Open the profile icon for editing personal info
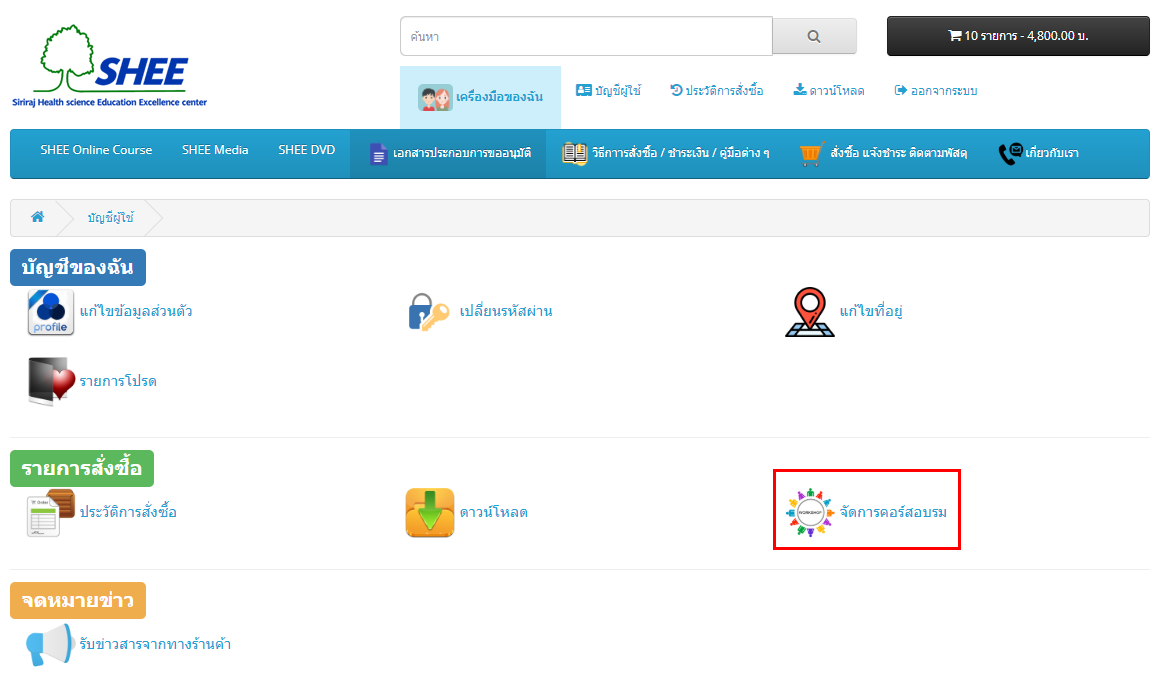 50,312
